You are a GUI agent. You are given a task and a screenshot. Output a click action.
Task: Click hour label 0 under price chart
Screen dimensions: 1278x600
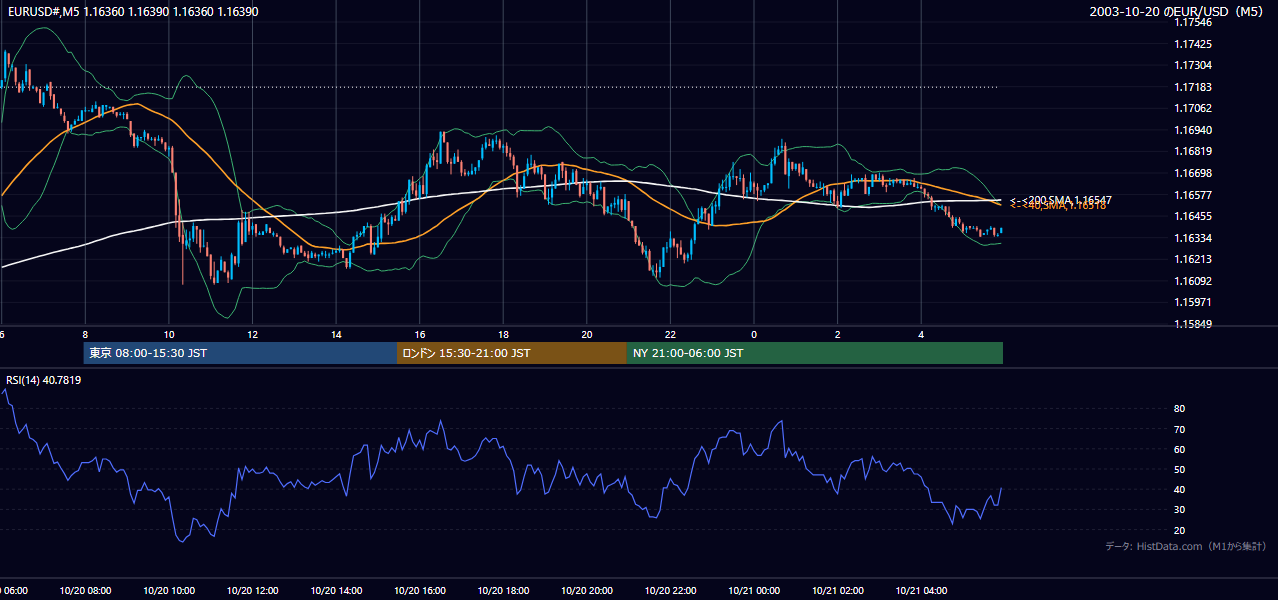(x=754, y=335)
